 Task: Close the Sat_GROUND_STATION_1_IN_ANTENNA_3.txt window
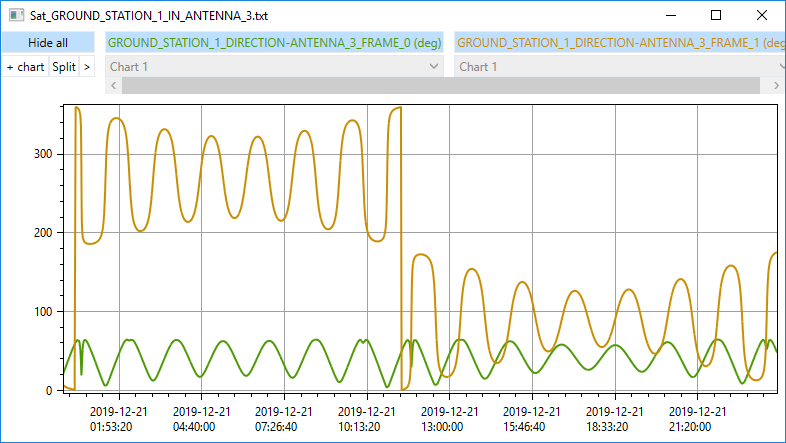tap(762, 16)
